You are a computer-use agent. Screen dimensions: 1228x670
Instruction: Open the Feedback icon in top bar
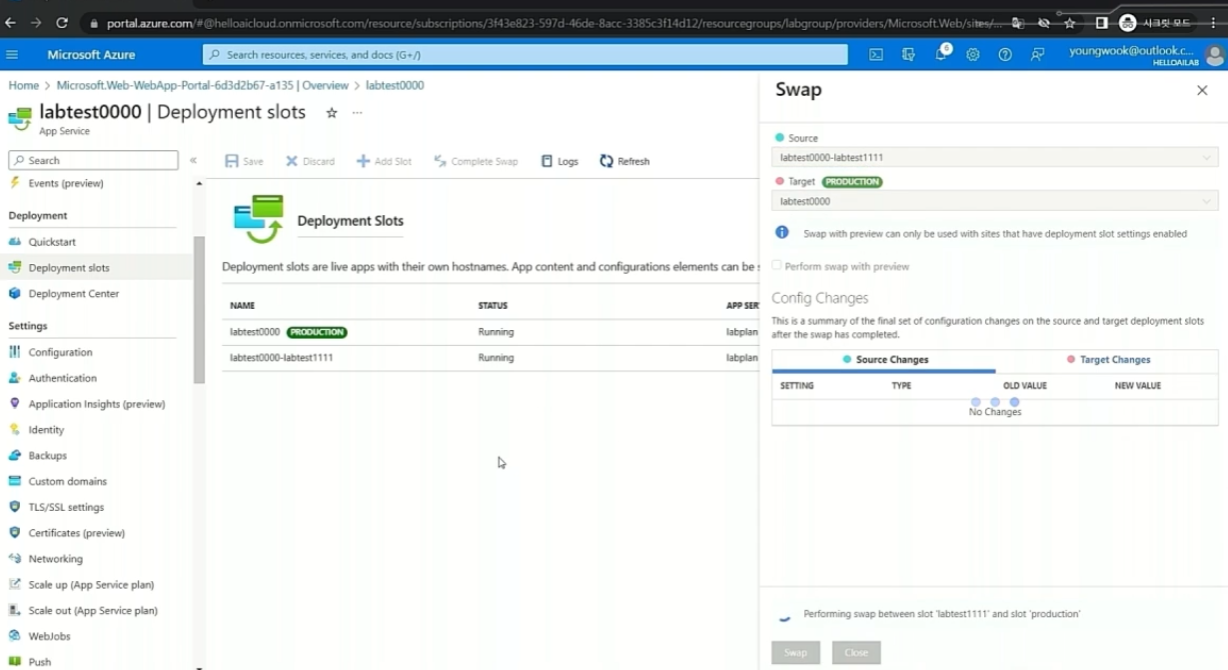tap(1037, 55)
